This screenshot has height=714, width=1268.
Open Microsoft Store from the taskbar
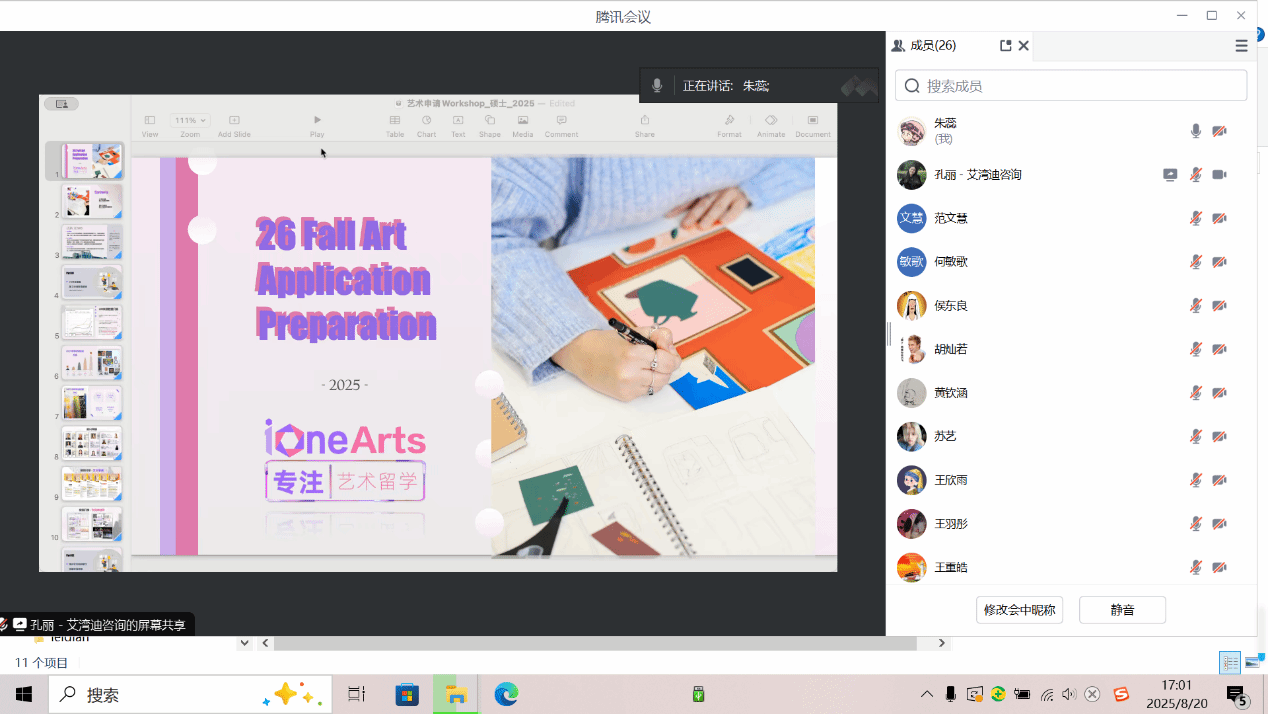coord(406,694)
